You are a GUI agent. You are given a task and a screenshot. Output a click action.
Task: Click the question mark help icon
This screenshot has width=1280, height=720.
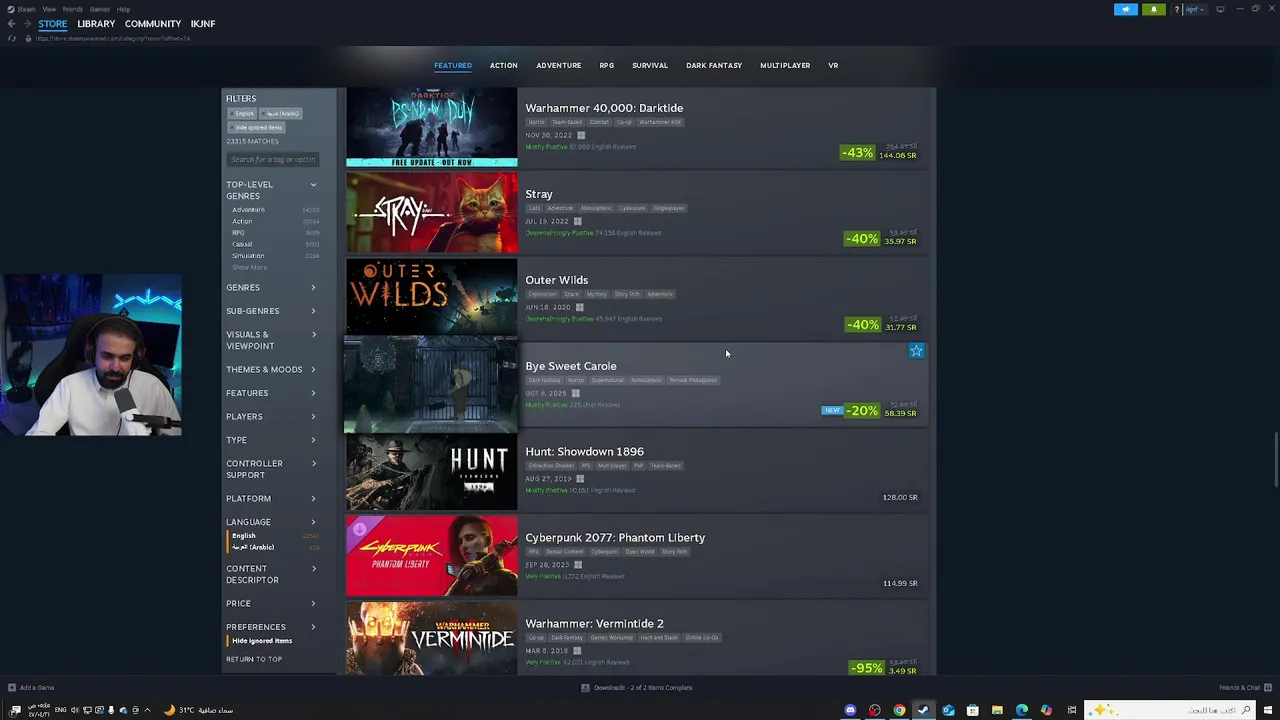pyautogui.click(x=1177, y=9)
